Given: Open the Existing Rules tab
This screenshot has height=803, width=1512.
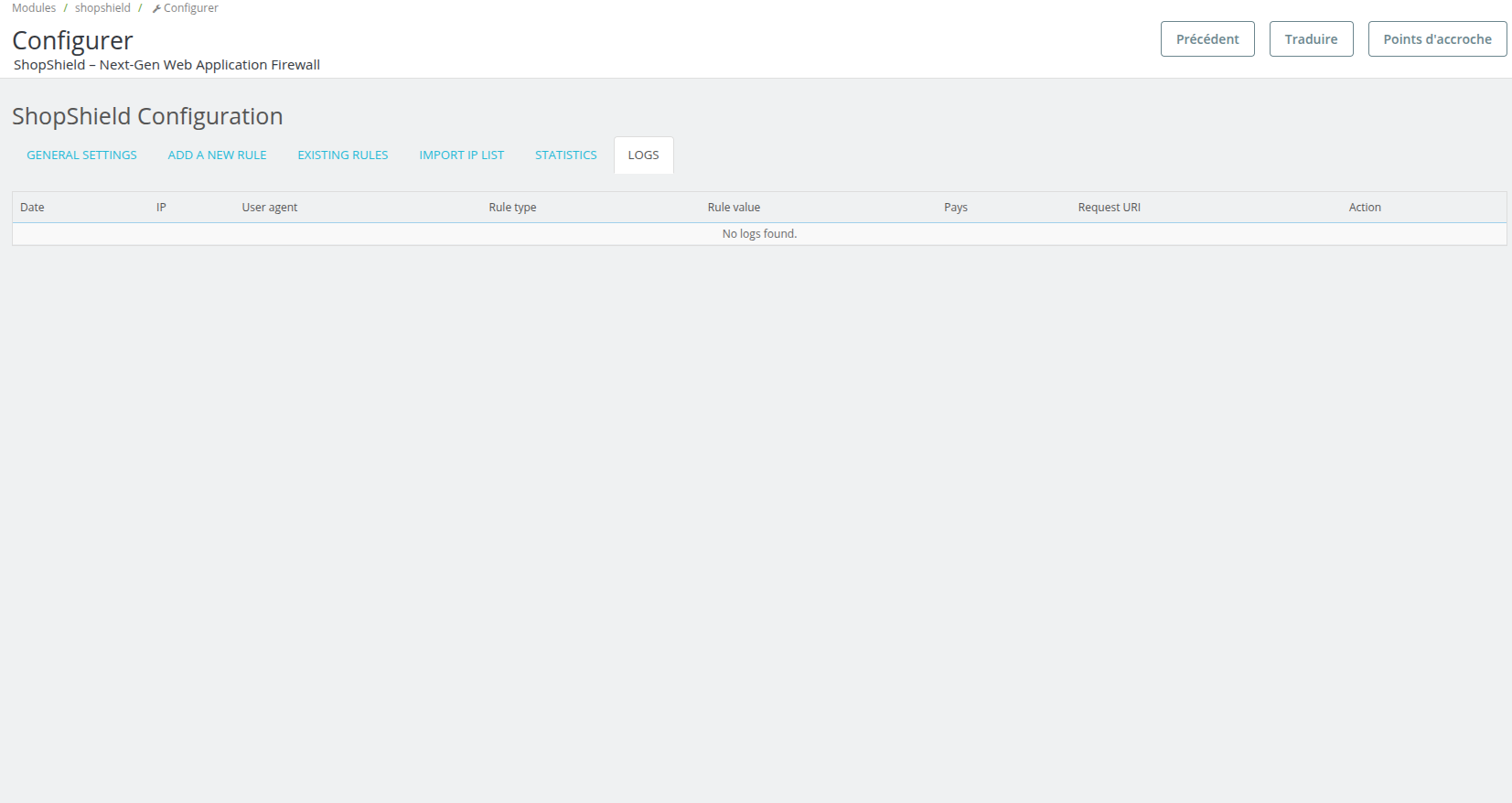Looking at the screenshot, I should [343, 155].
